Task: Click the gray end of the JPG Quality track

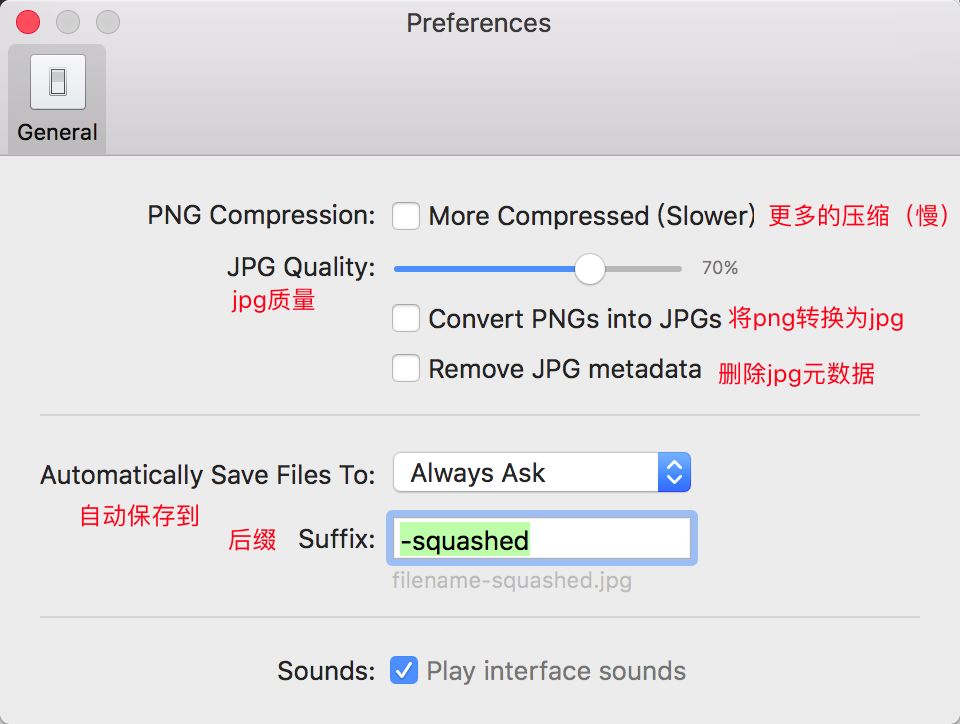Action: 650,268
